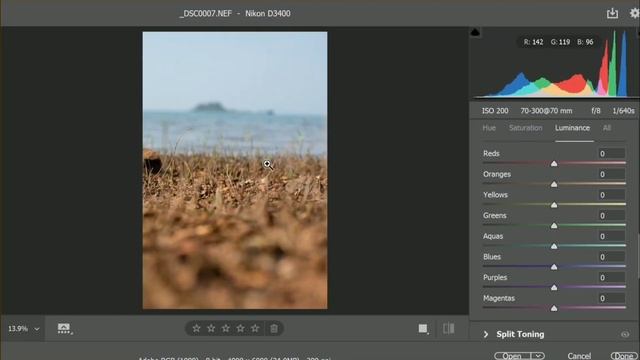Click the 'Magentas' label
This screenshot has height=360, width=640.
[499, 298]
